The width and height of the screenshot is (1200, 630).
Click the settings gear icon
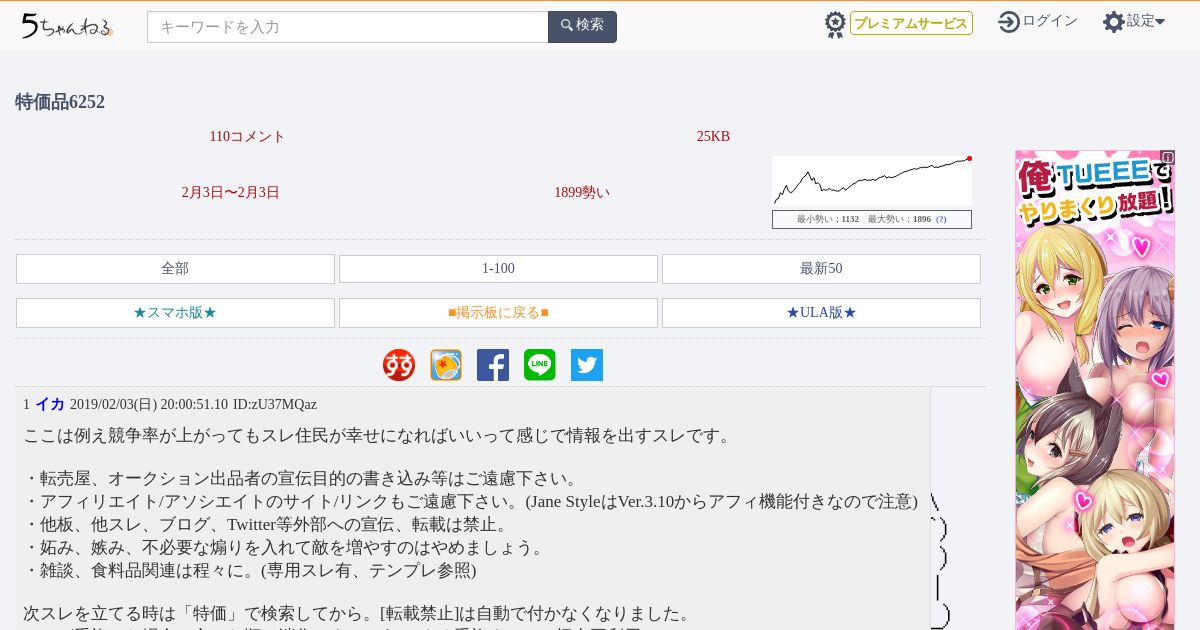click(1113, 22)
